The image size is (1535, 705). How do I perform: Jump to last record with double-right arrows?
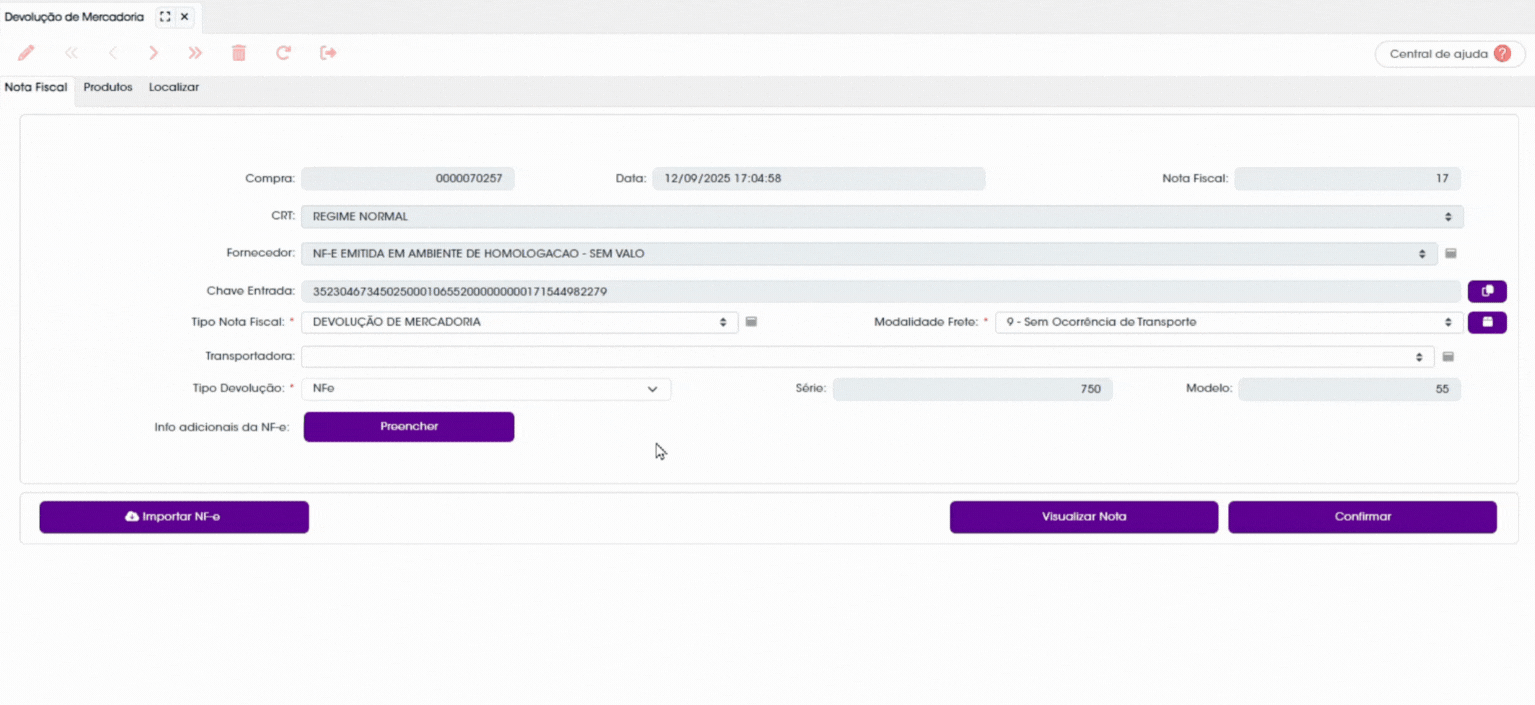(x=195, y=53)
